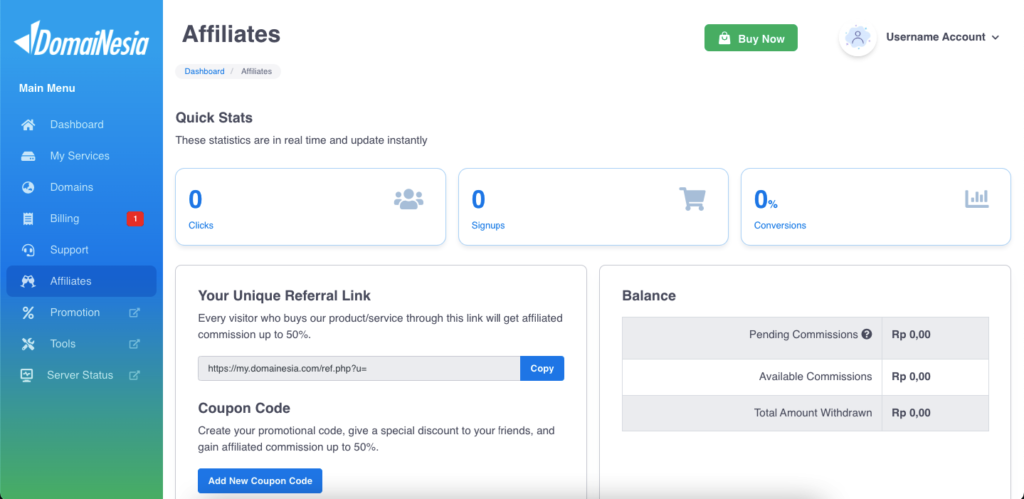Select the Affiliates menu item
The image size is (1024, 499).
(x=82, y=282)
